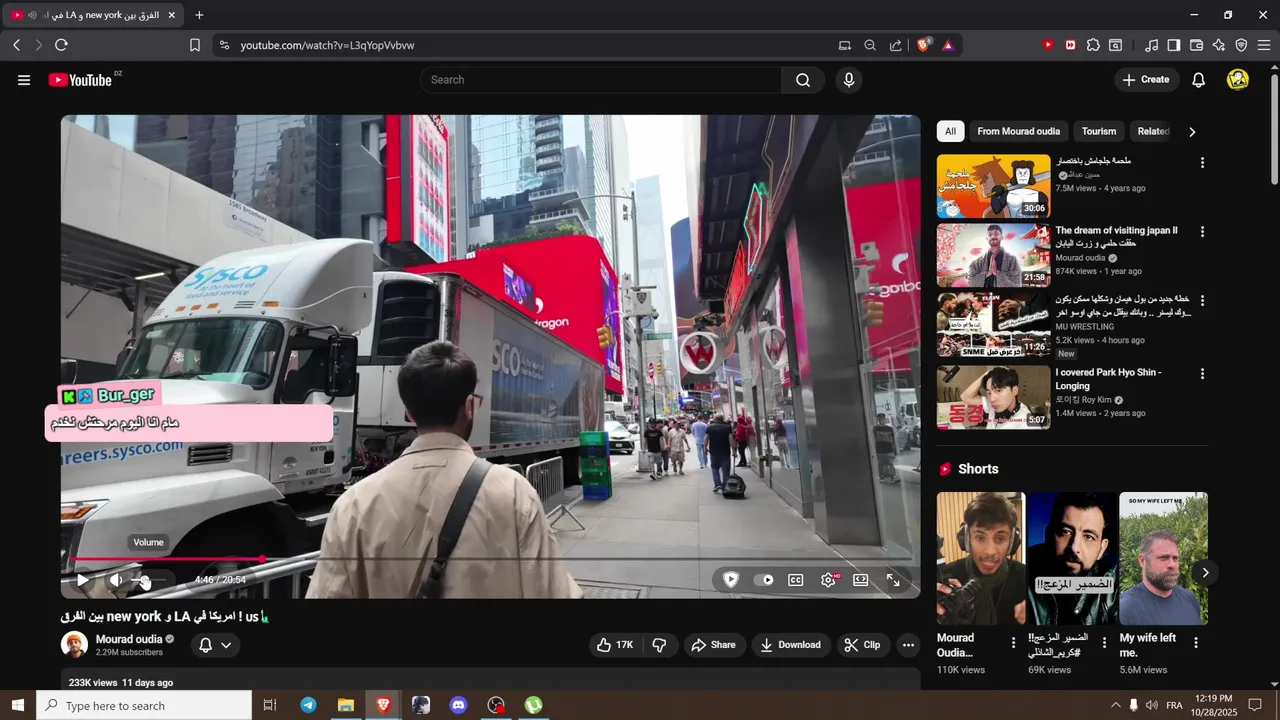Viewport: 1280px width, 720px height.
Task: Share the video
Action: 713,645
